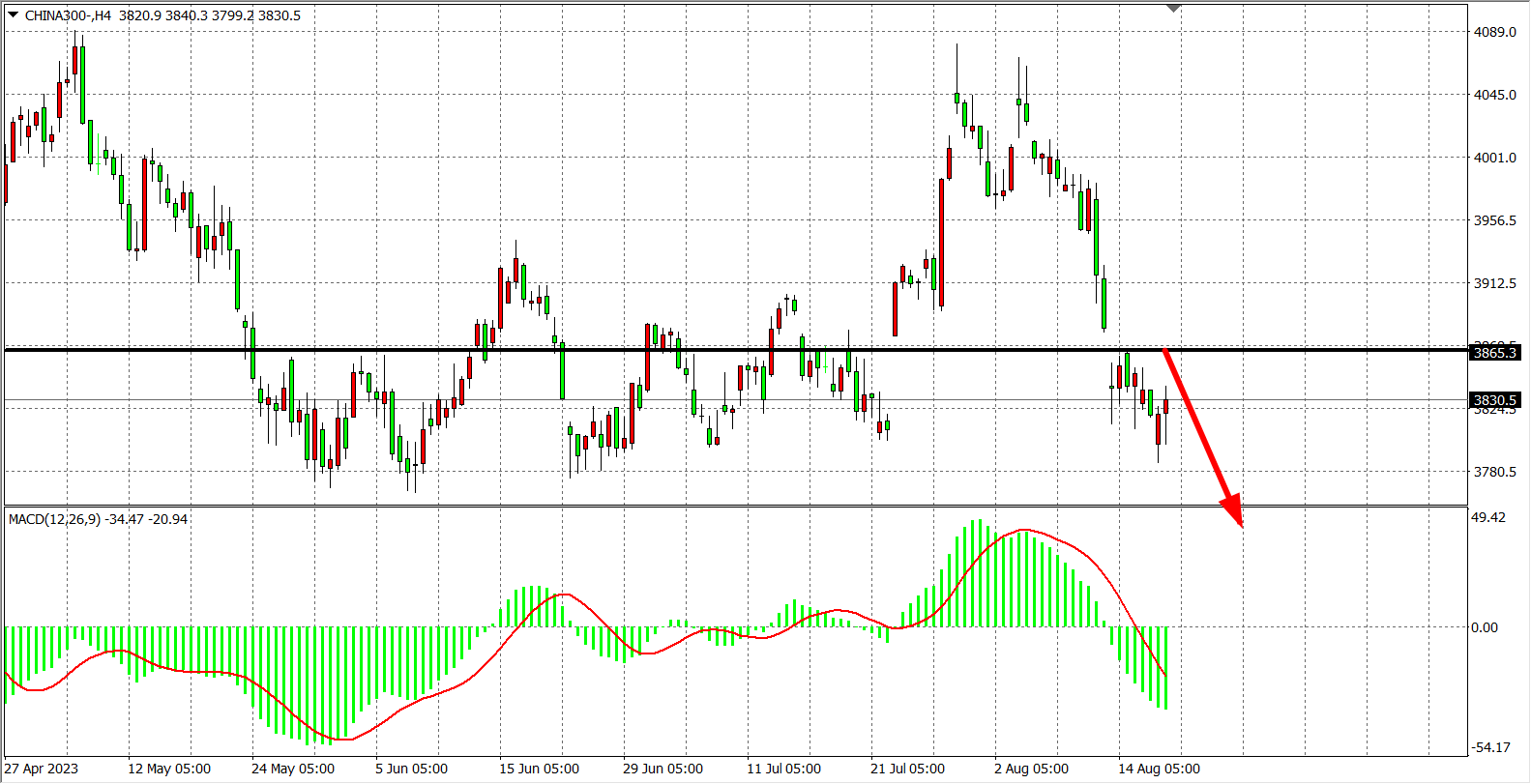Click the 3912.5 price scale label

click(1494, 283)
